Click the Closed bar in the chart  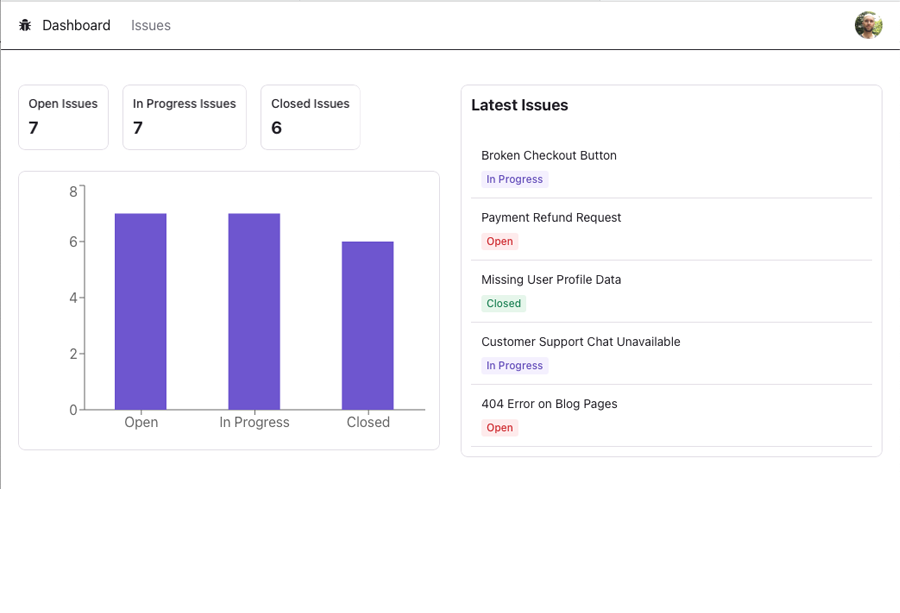[368, 325]
